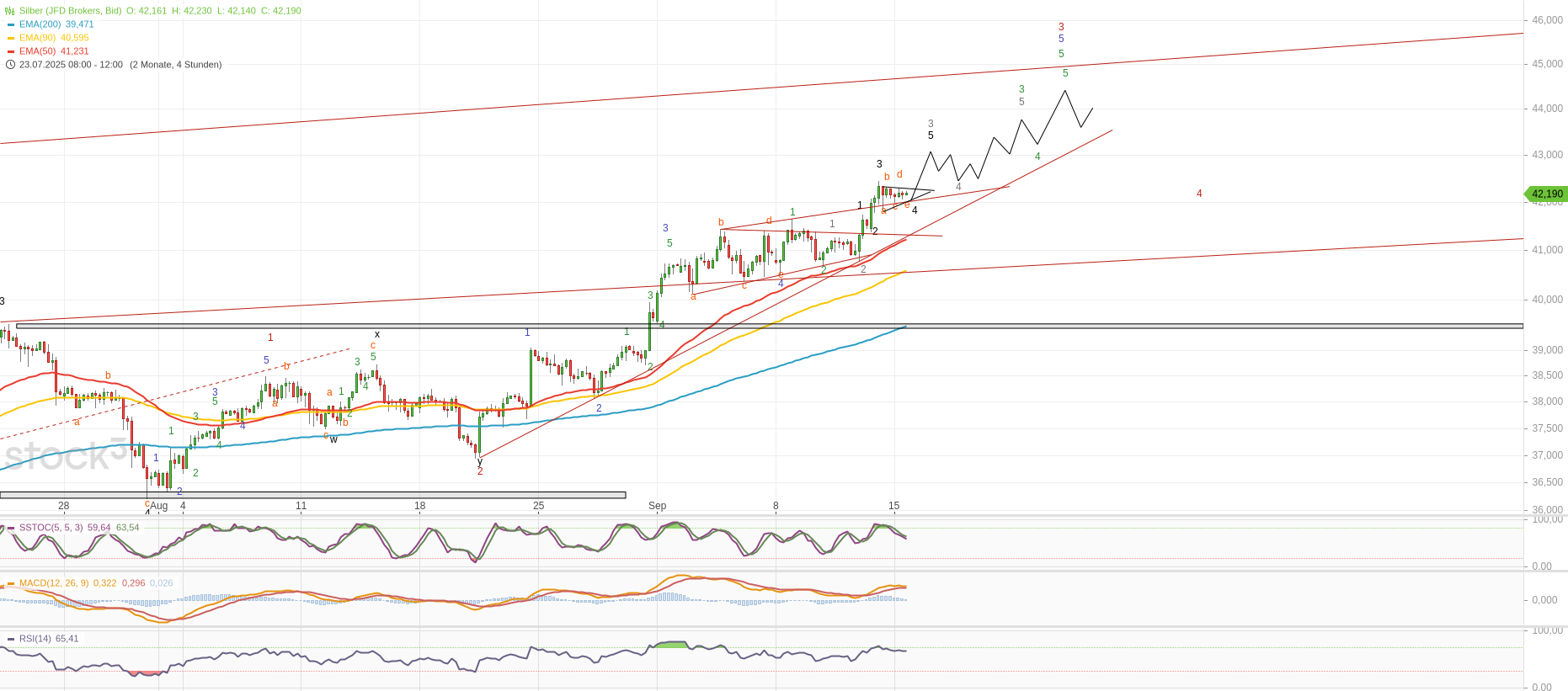Click the blue EMA(200) legend marker

click(x=11, y=24)
